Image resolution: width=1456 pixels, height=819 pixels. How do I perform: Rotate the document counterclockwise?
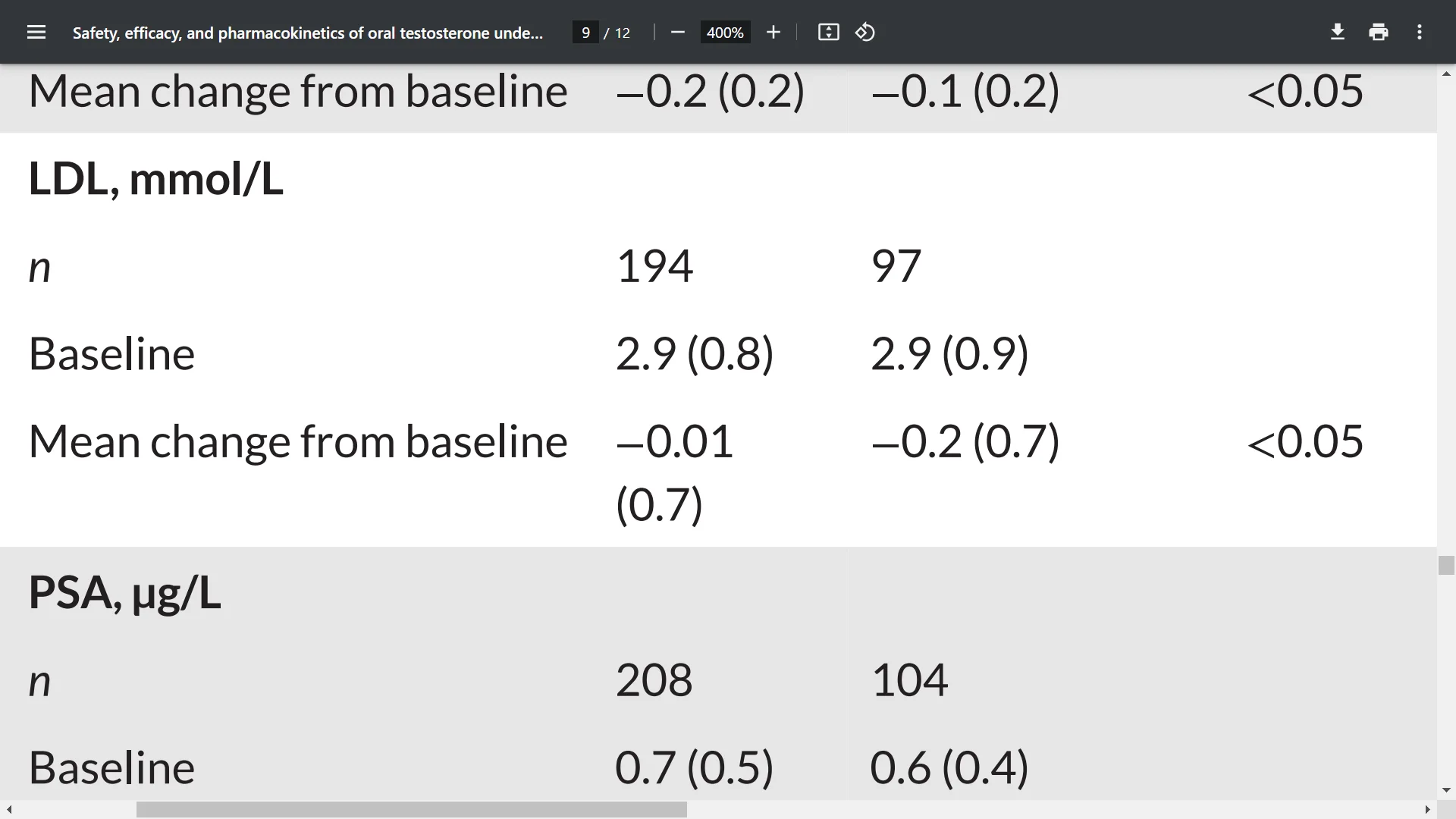coord(865,32)
